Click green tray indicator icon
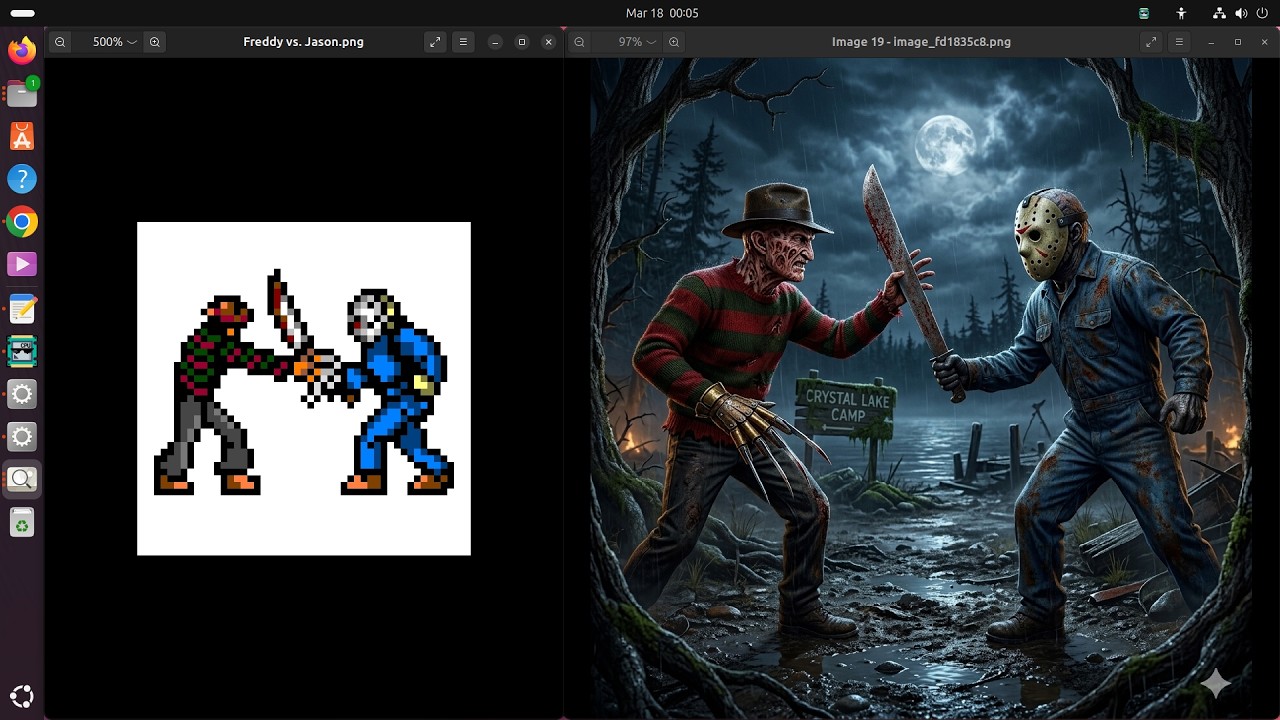Viewport: 1280px width, 720px height. coord(1144,13)
